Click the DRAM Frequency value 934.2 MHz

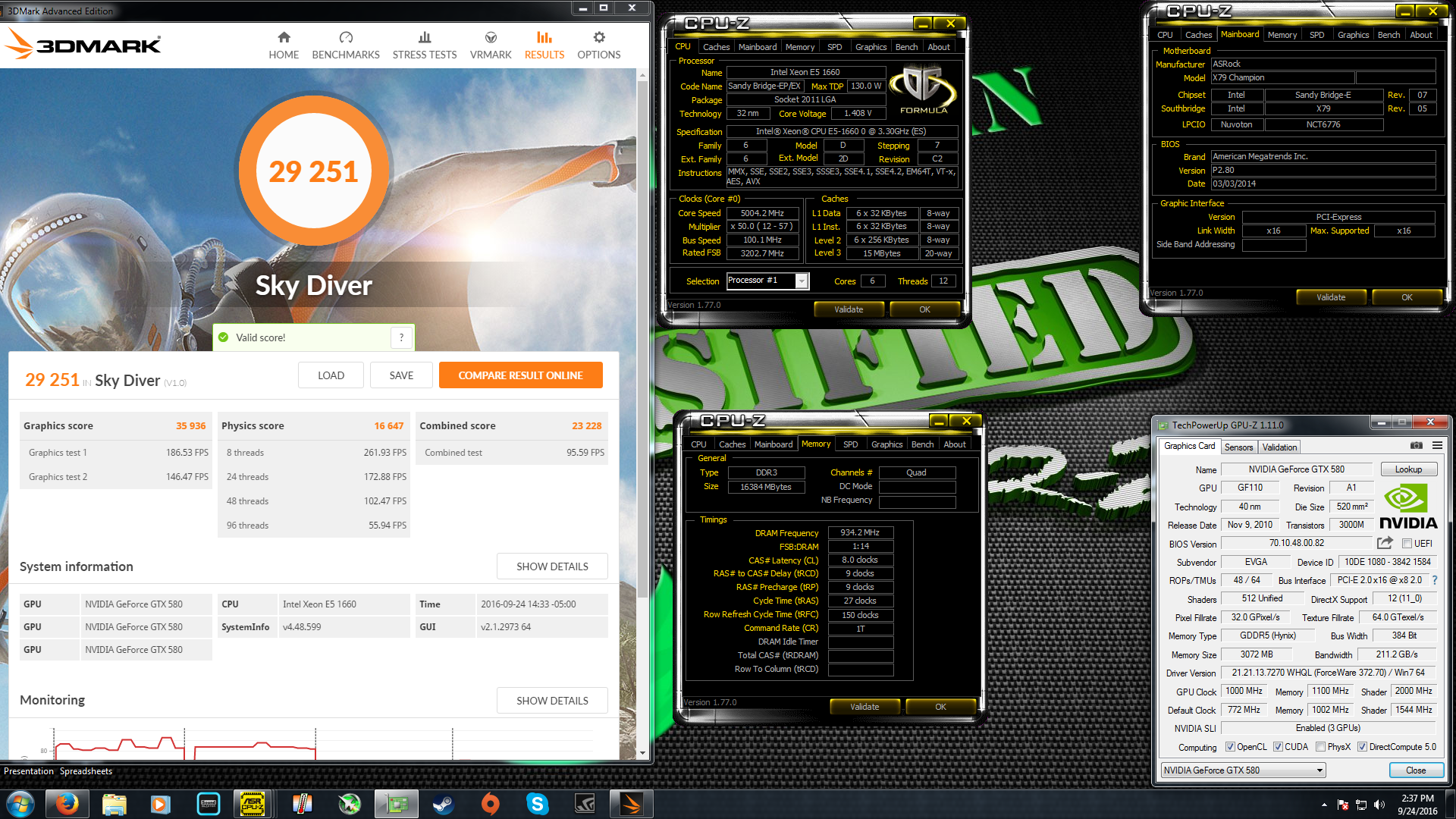[860, 533]
